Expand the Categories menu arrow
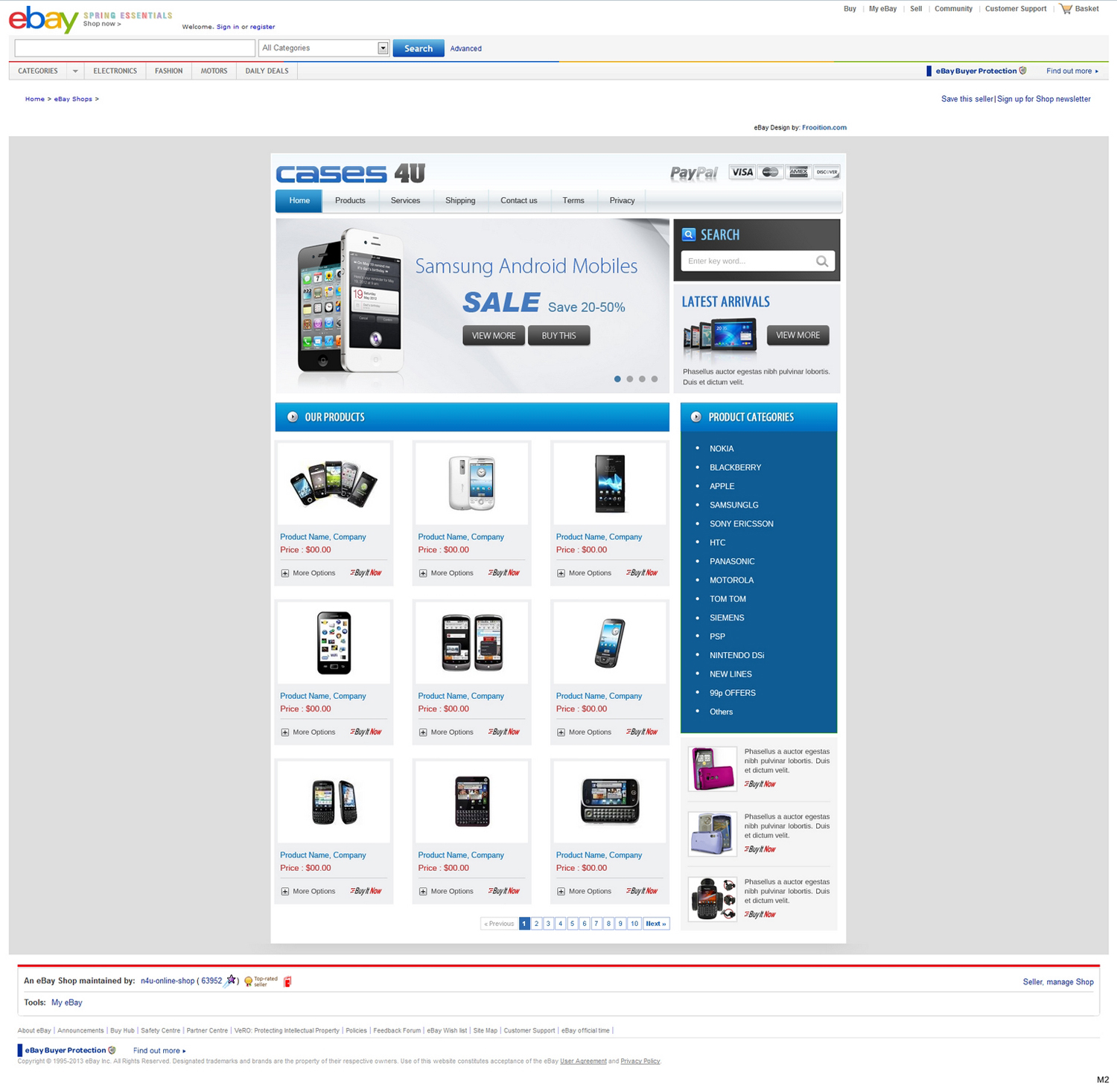Screen dimensions: 1117x1092 (75, 71)
